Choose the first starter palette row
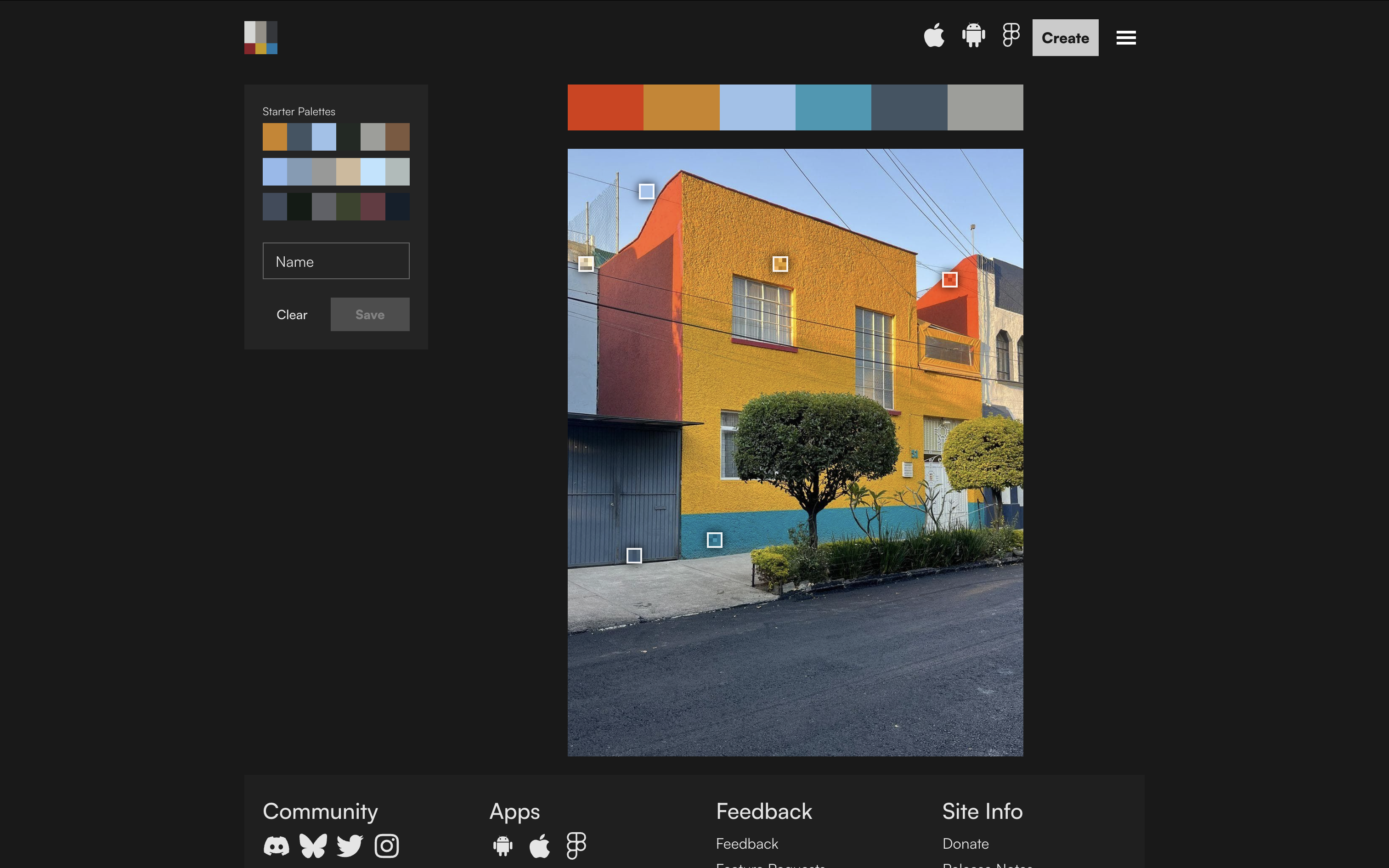 [x=336, y=137]
